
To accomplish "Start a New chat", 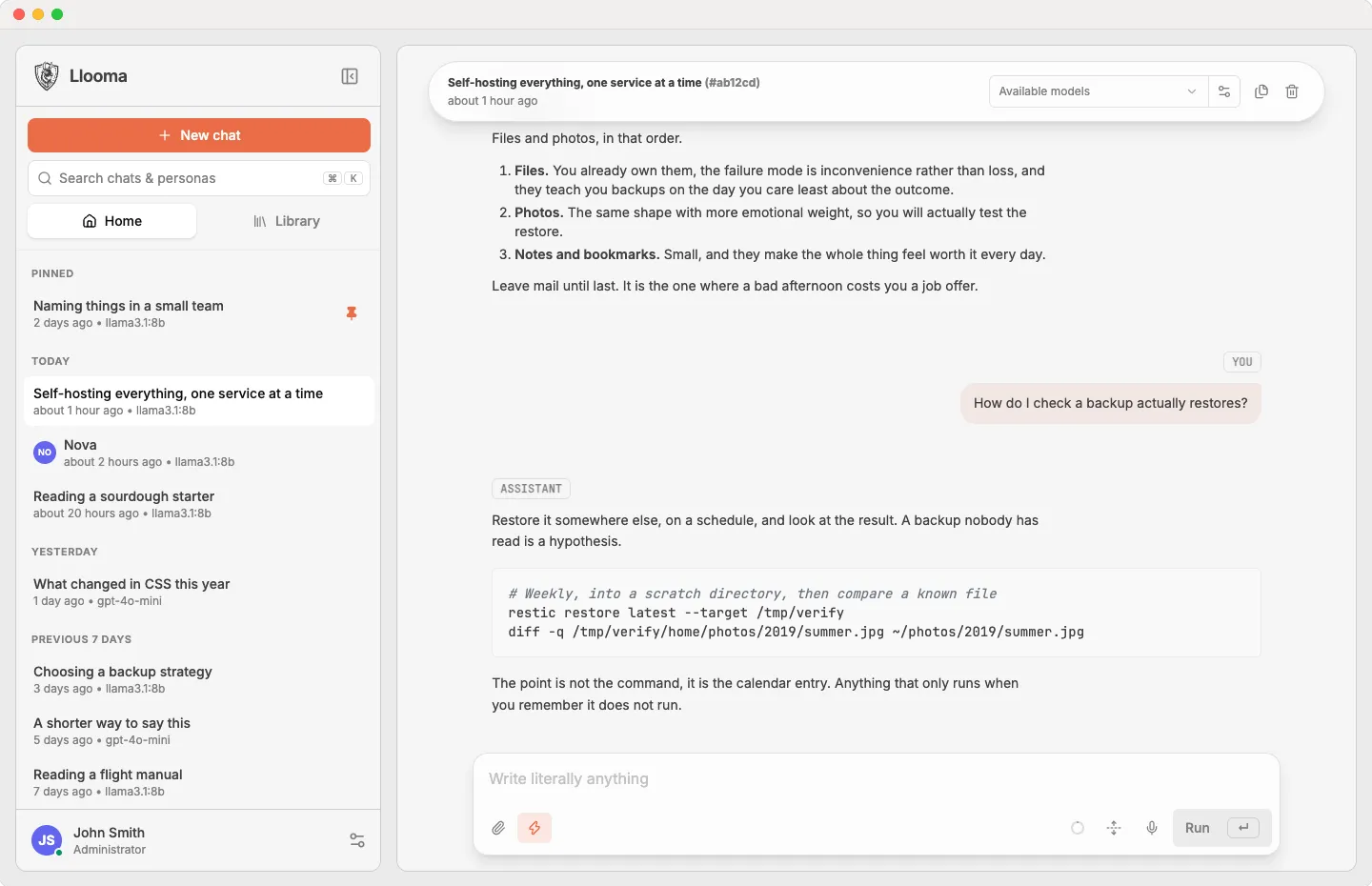I will tap(199, 135).
